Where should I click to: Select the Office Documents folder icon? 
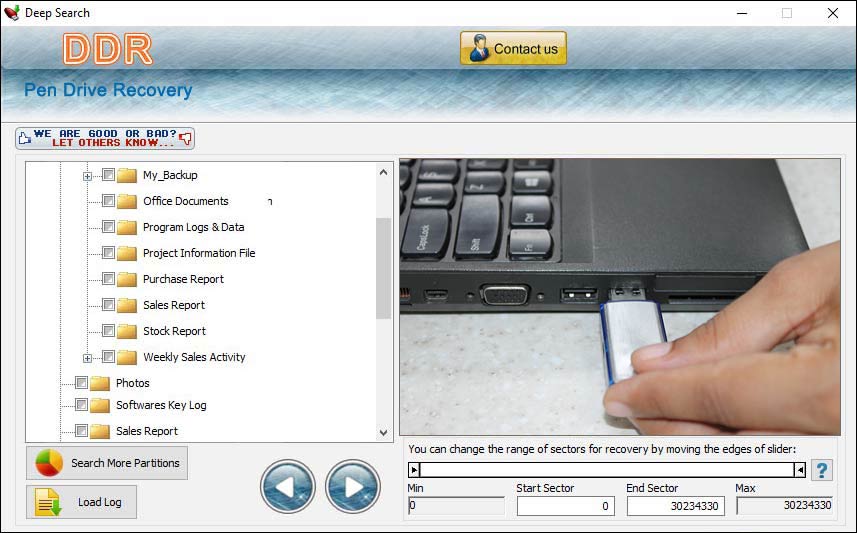pos(127,201)
